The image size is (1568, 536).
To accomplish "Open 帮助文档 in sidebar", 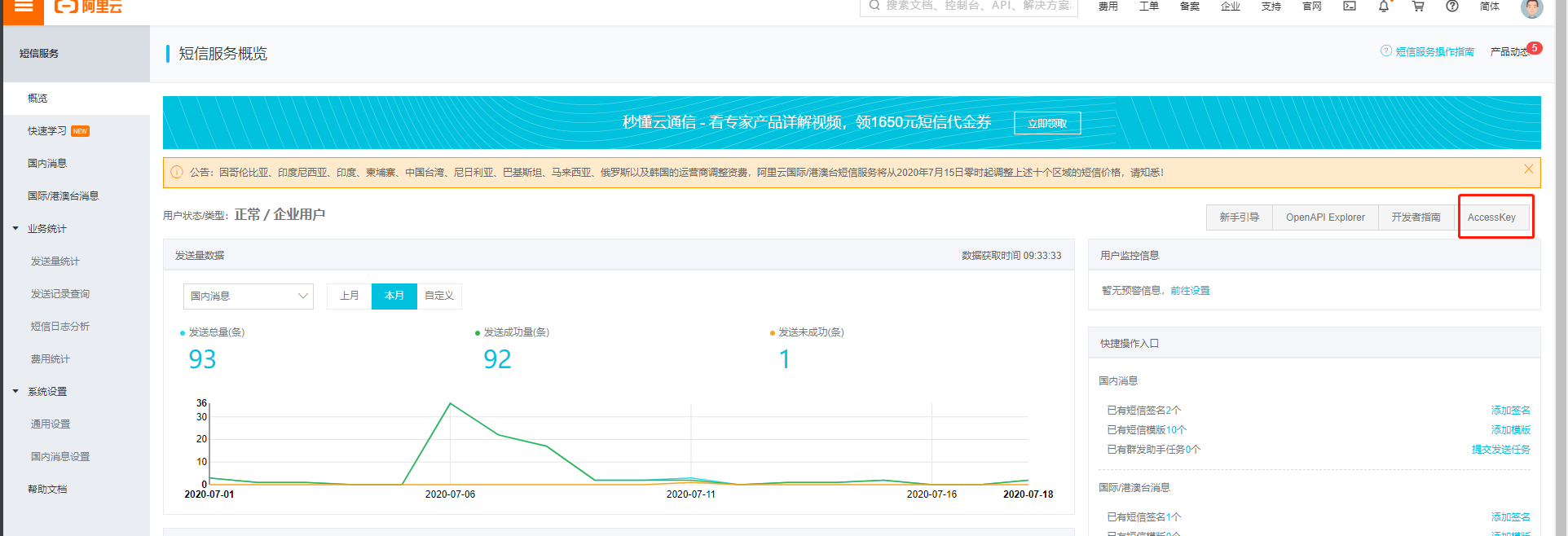I will [x=47, y=489].
